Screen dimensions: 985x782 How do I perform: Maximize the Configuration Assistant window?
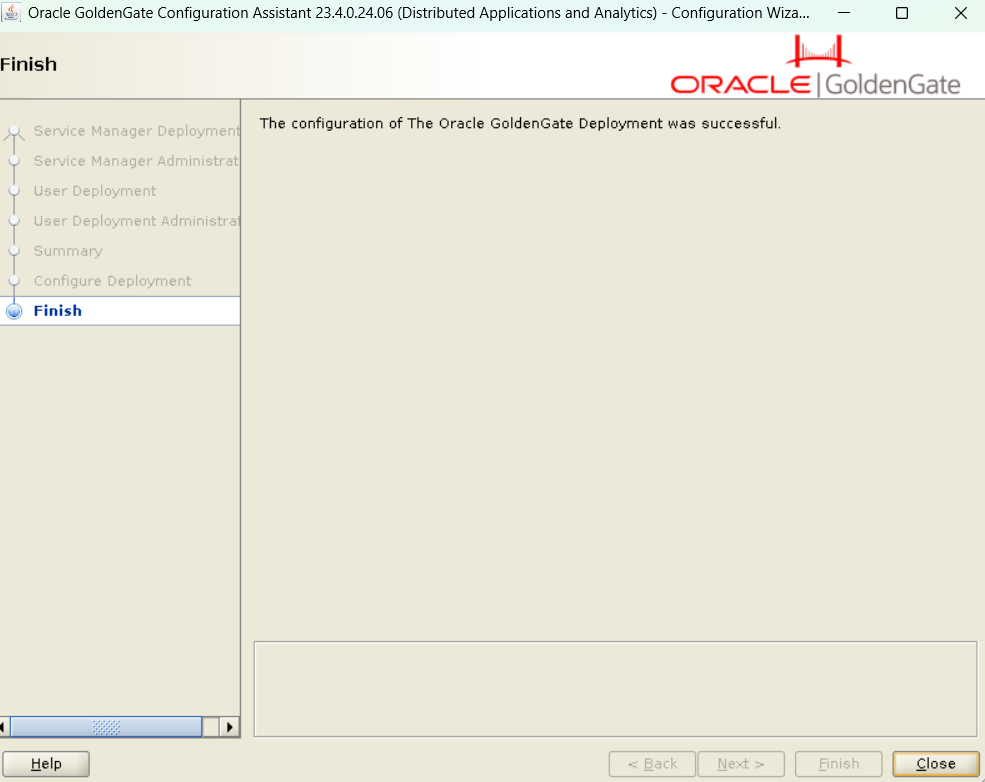point(902,13)
